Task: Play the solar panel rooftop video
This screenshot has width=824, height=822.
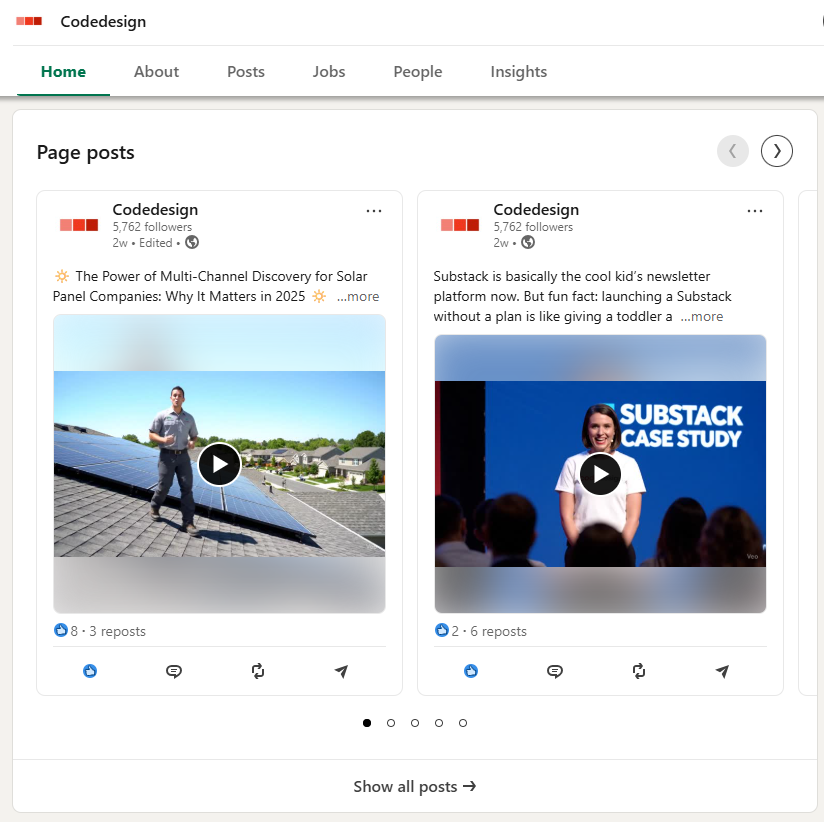Action: 219,464
